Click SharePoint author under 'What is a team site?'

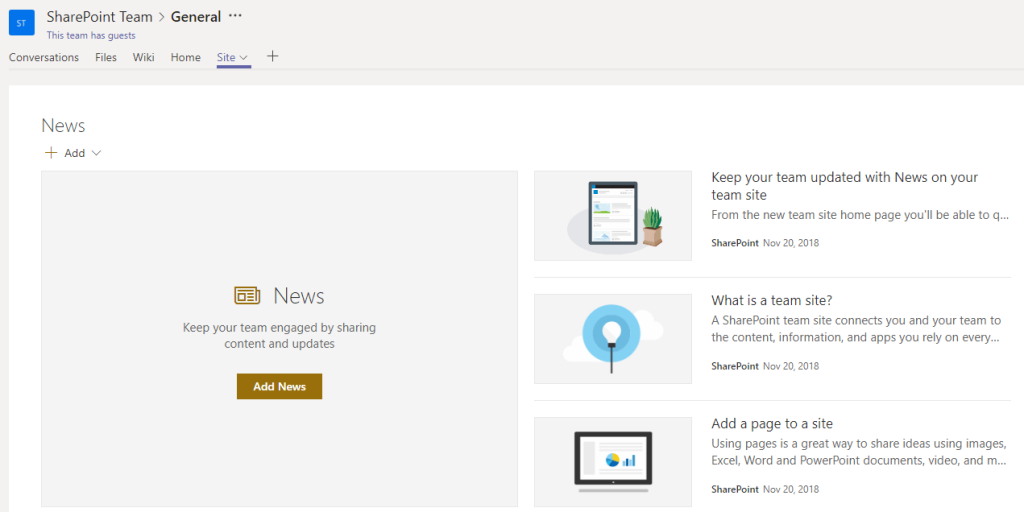pyautogui.click(x=735, y=366)
